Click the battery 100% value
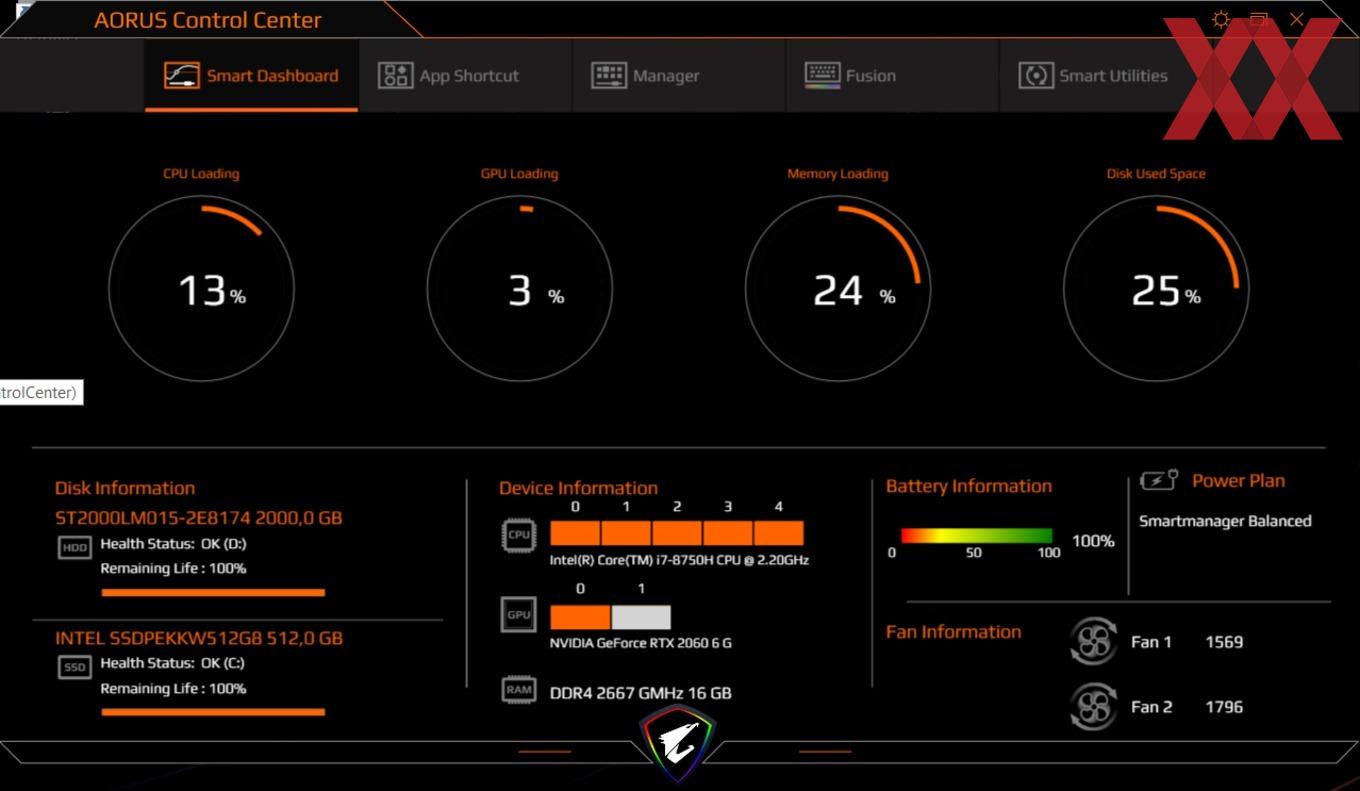The image size is (1360, 791). (x=1093, y=541)
